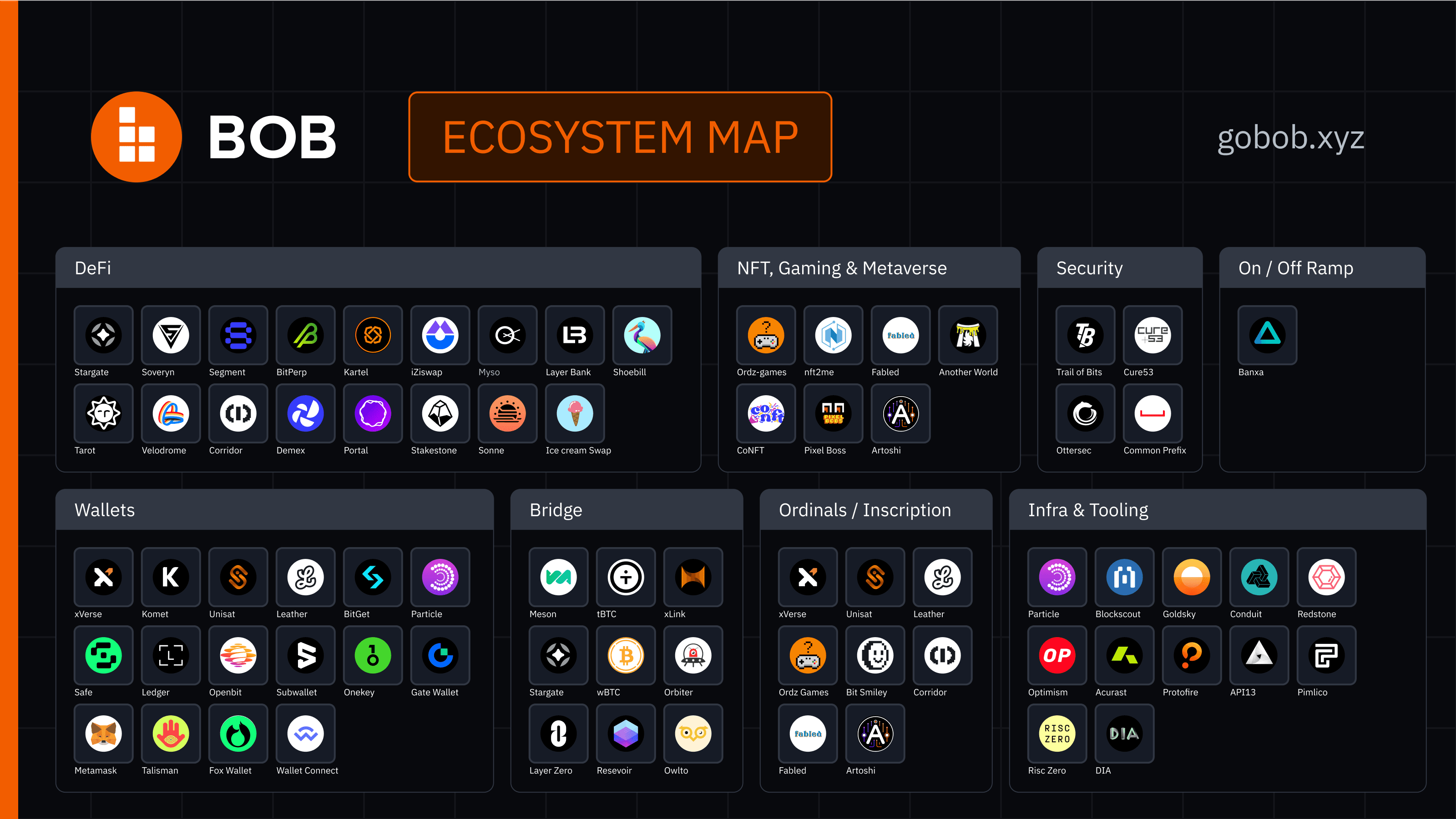
Task: Click the Layer Bank icon
Action: click(x=575, y=335)
